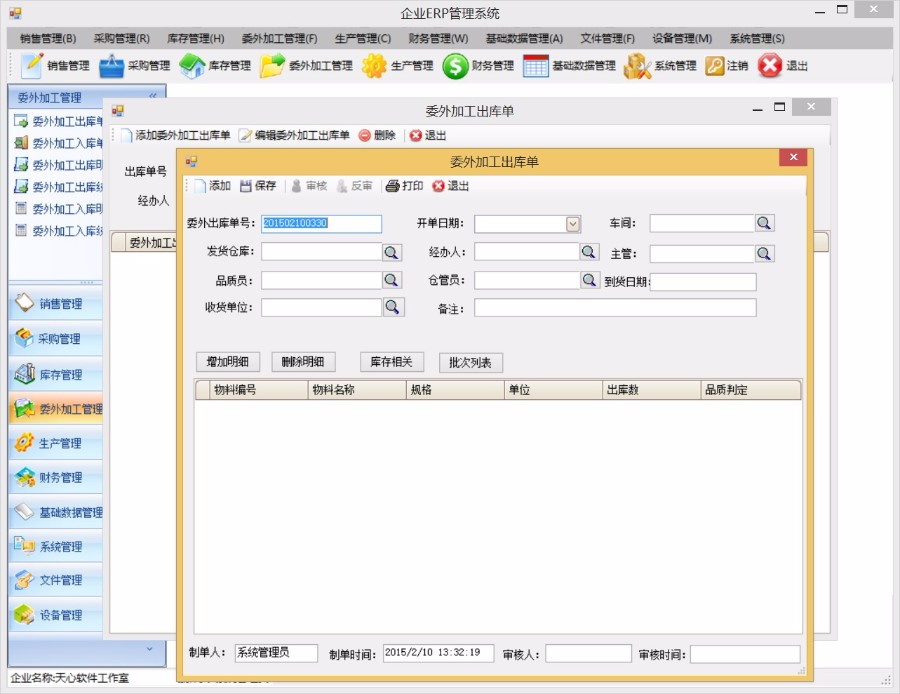Click the 车间 magnifier lookup icon
Viewport: 900px width, 694px height.
765,224
